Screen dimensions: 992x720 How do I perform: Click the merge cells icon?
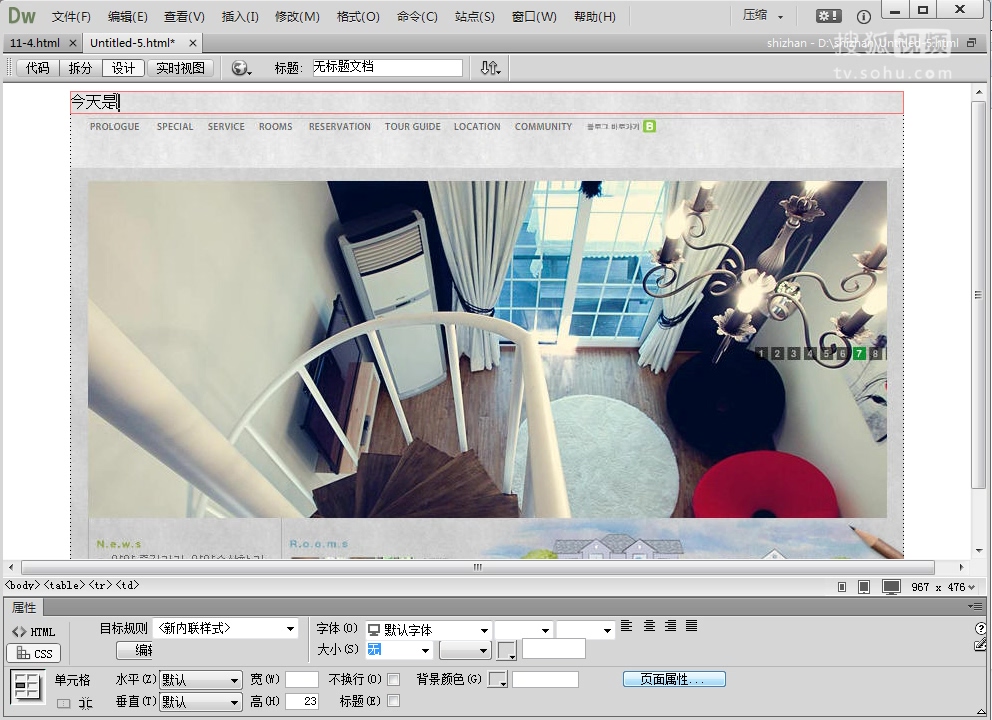tap(63, 703)
